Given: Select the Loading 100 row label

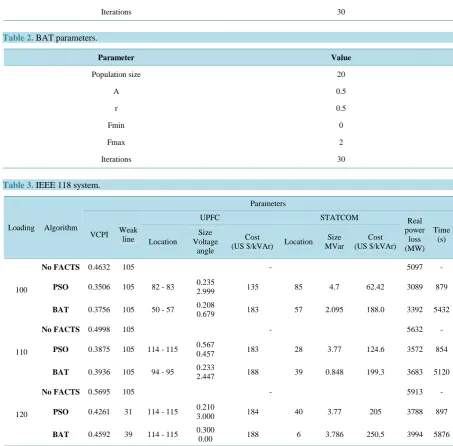Looking at the screenshot, I should click(x=21, y=290).
